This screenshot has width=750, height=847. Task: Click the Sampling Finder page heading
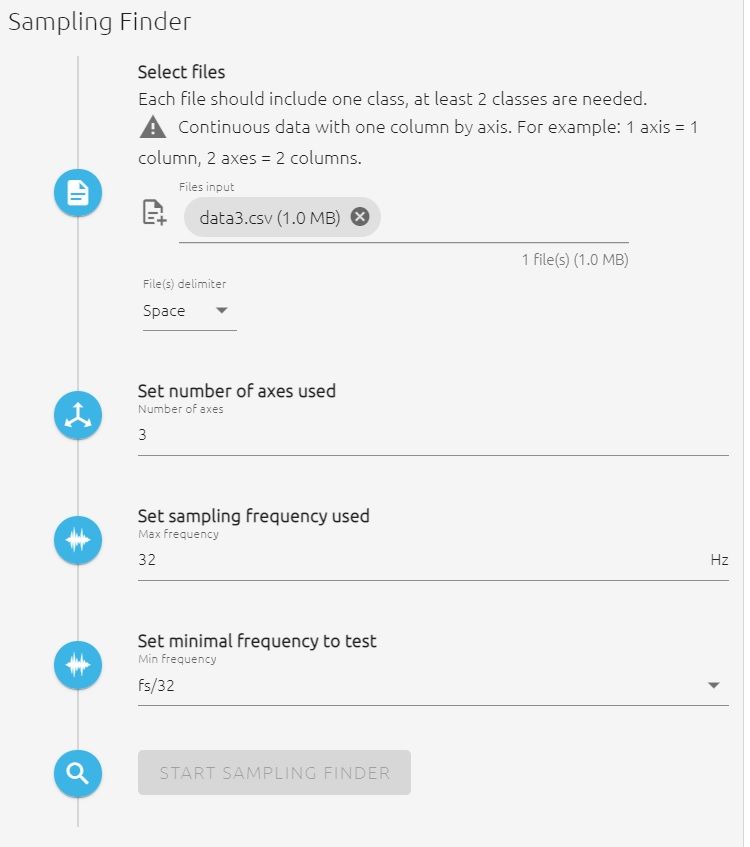click(99, 21)
